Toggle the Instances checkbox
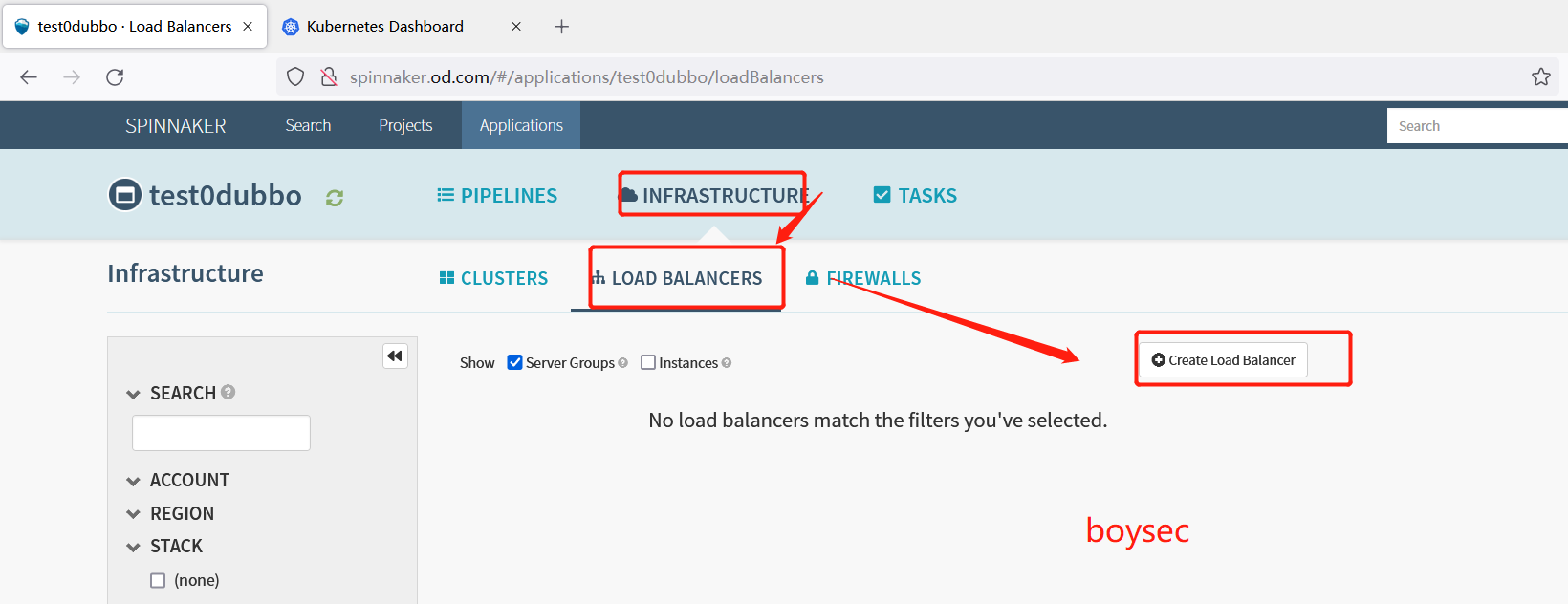This screenshot has width=1568, height=604. (648, 362)
